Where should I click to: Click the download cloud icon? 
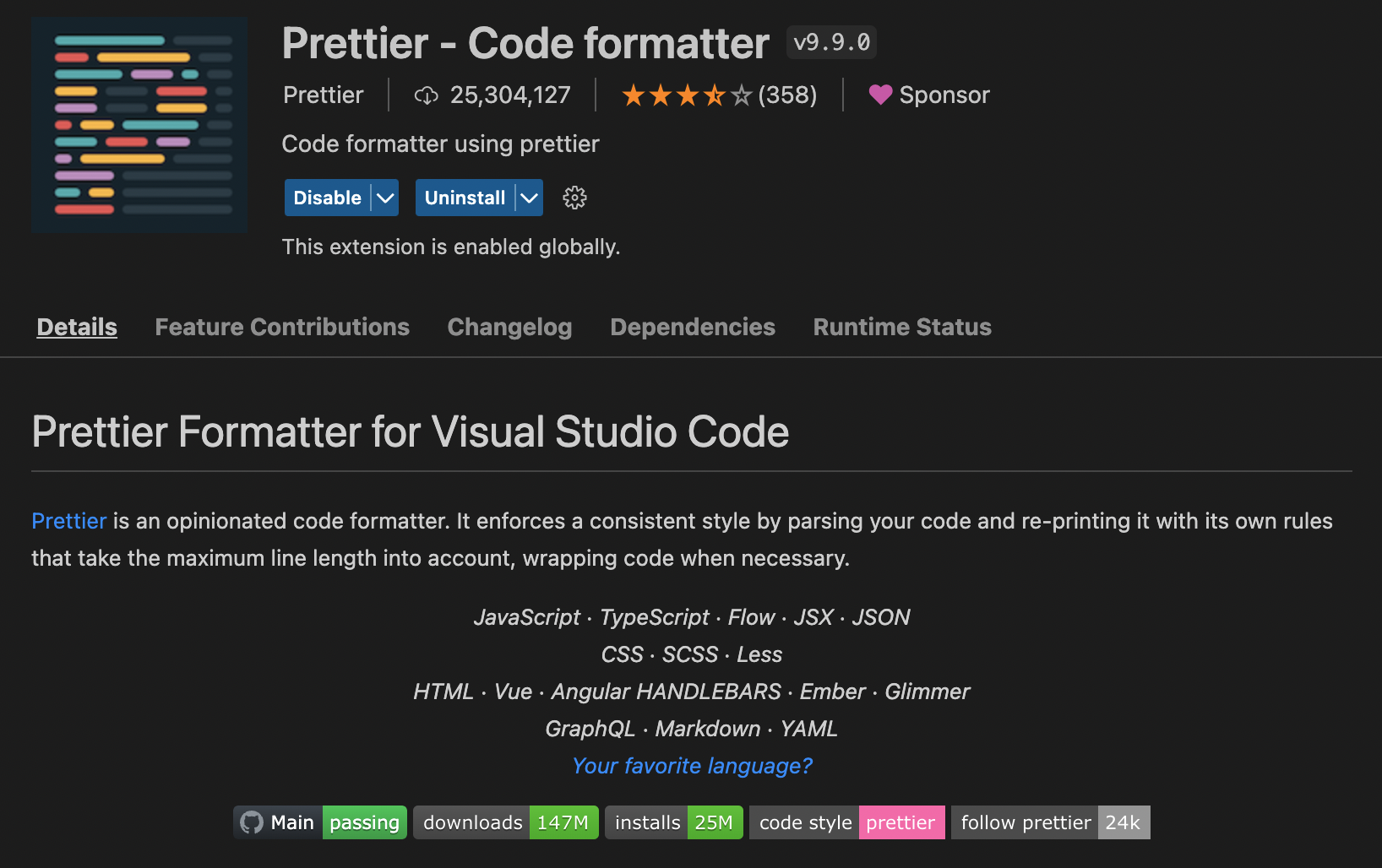point(427,95)
